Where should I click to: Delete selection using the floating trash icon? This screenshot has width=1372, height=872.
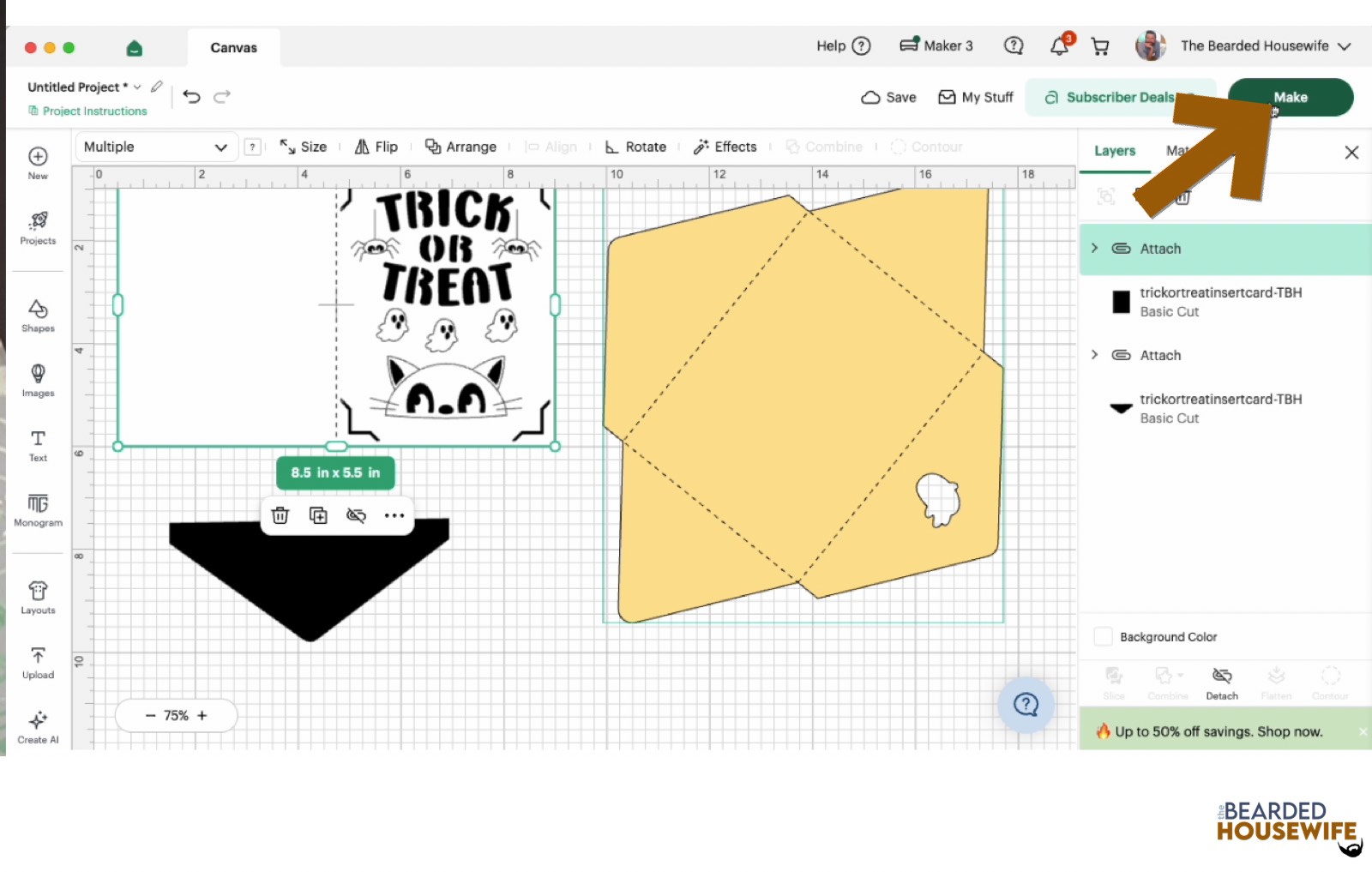280,515
